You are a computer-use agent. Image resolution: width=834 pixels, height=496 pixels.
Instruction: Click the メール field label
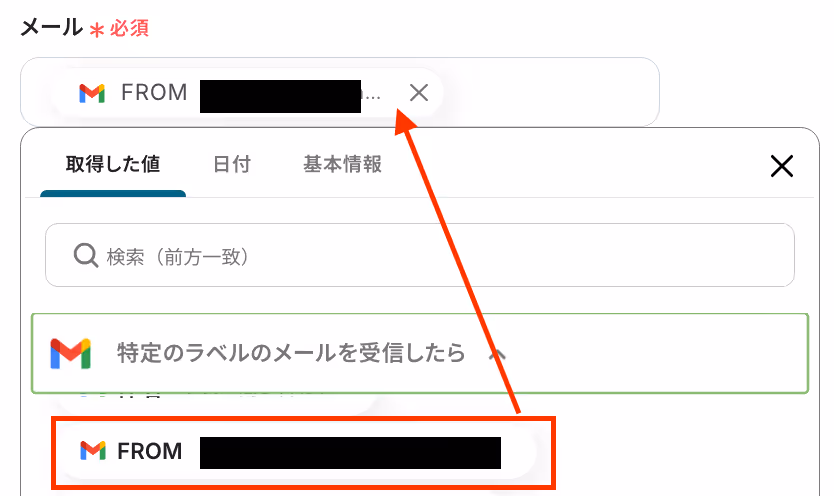pos(52,27)
